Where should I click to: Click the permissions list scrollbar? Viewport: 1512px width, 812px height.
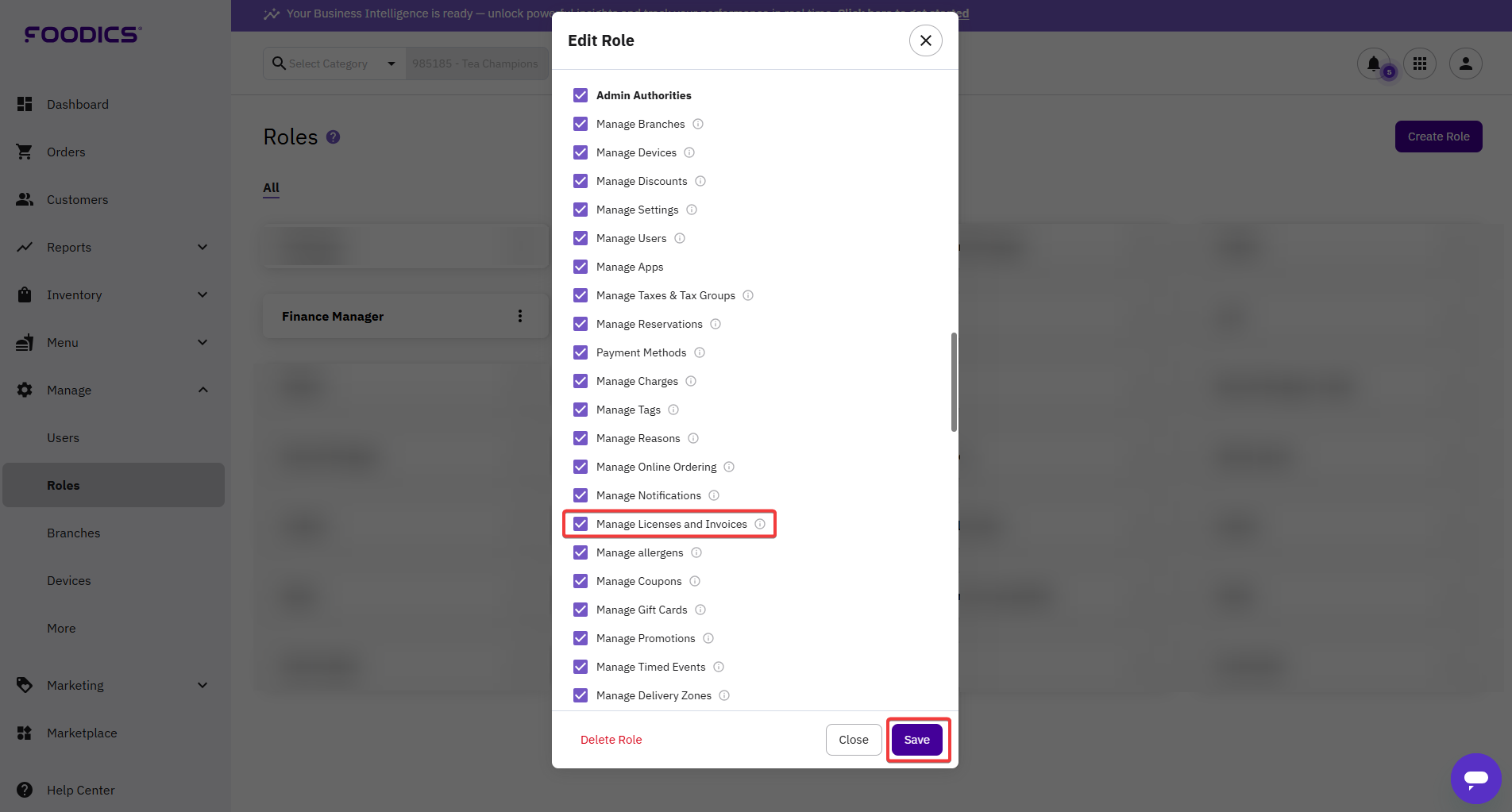(954, 382)
